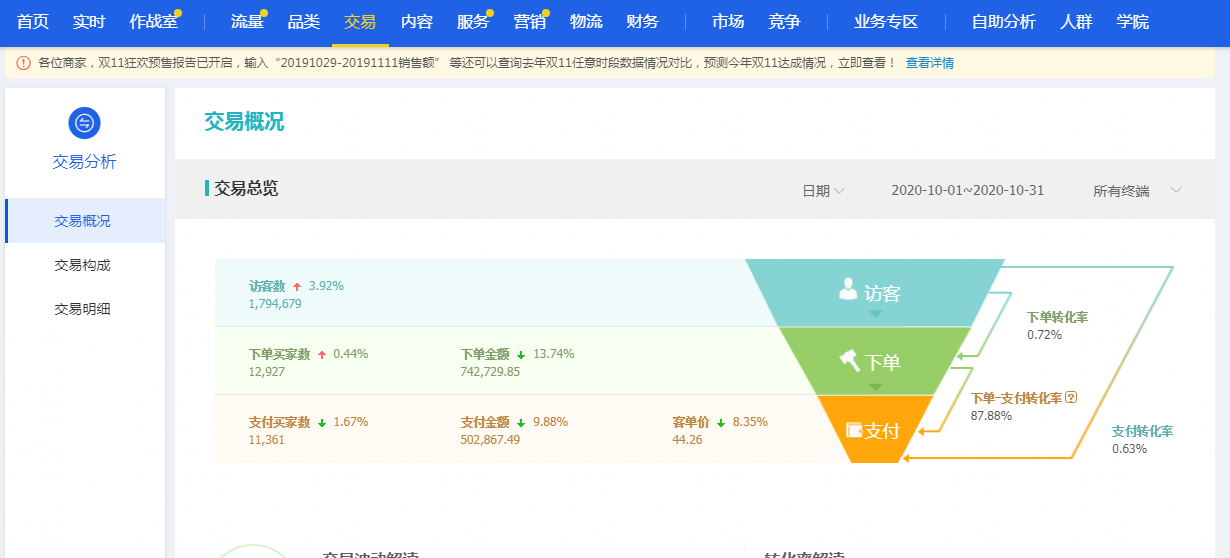1230x558 pixels.
Task: Open the 营销 top menu item
Action: (x=530, y=22)
